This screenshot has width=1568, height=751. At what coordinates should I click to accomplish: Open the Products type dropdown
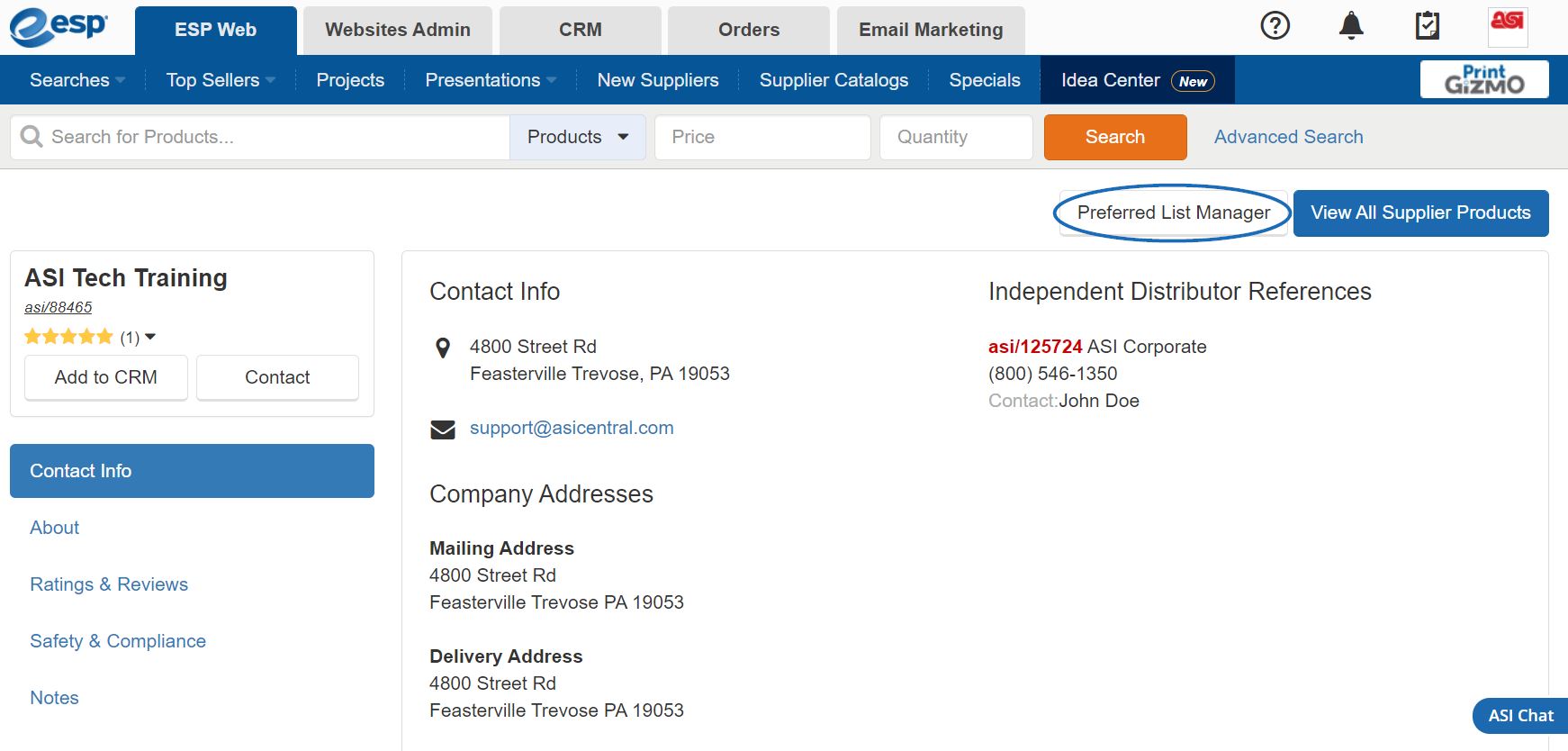click(578, 137)
